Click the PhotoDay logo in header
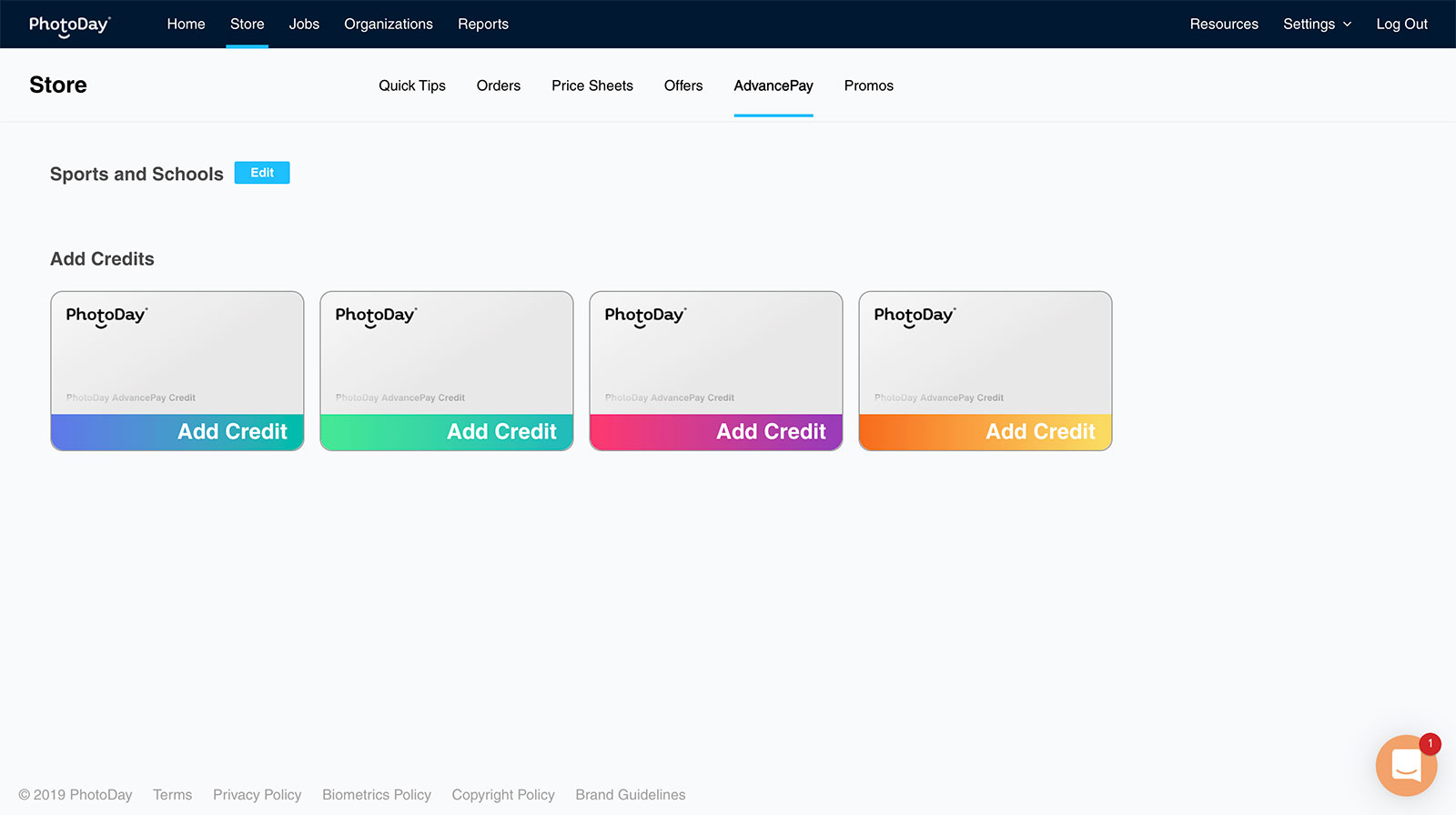Viewport: 1456px width, 815px height. pyautogui.click(x=69, y=25)
